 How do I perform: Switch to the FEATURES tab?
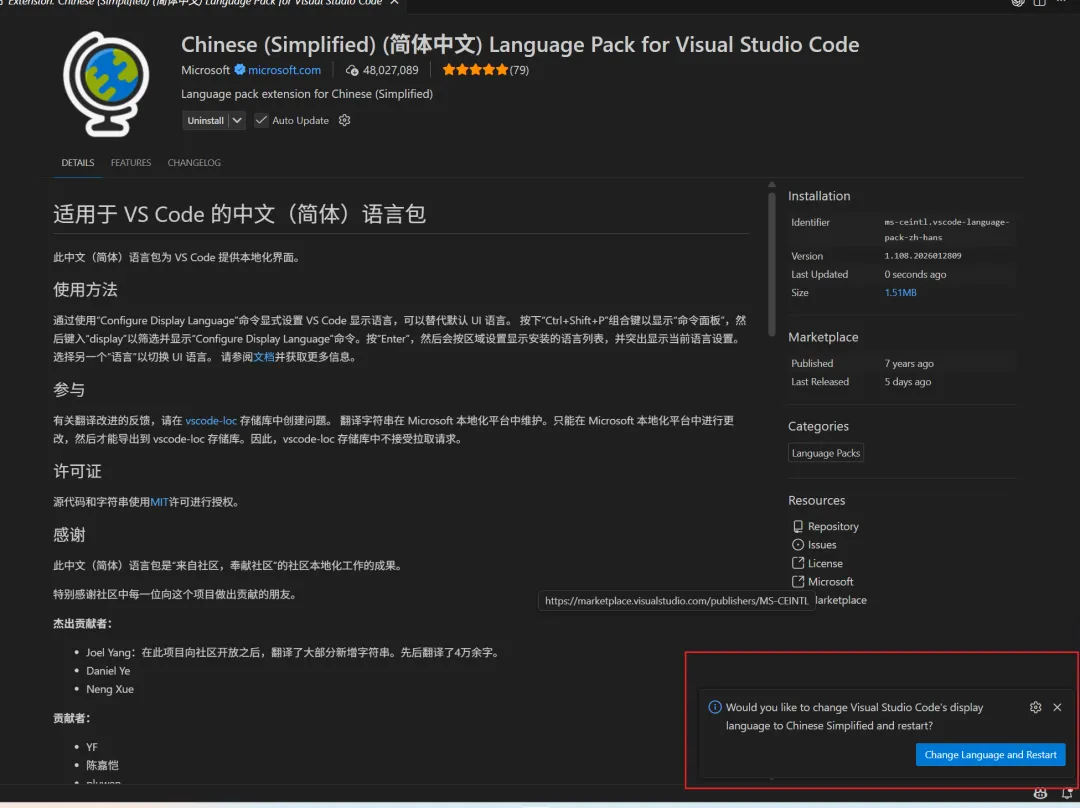131,163
